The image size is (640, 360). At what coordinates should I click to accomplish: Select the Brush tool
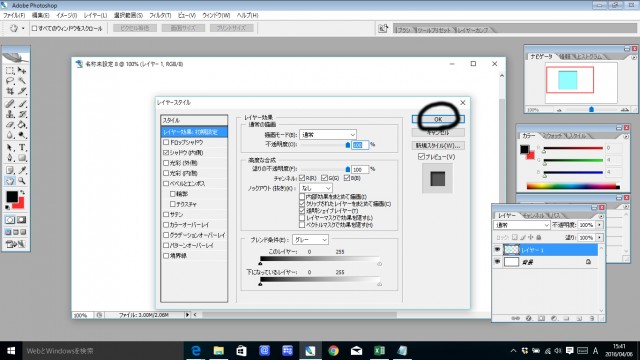[22, 104]
